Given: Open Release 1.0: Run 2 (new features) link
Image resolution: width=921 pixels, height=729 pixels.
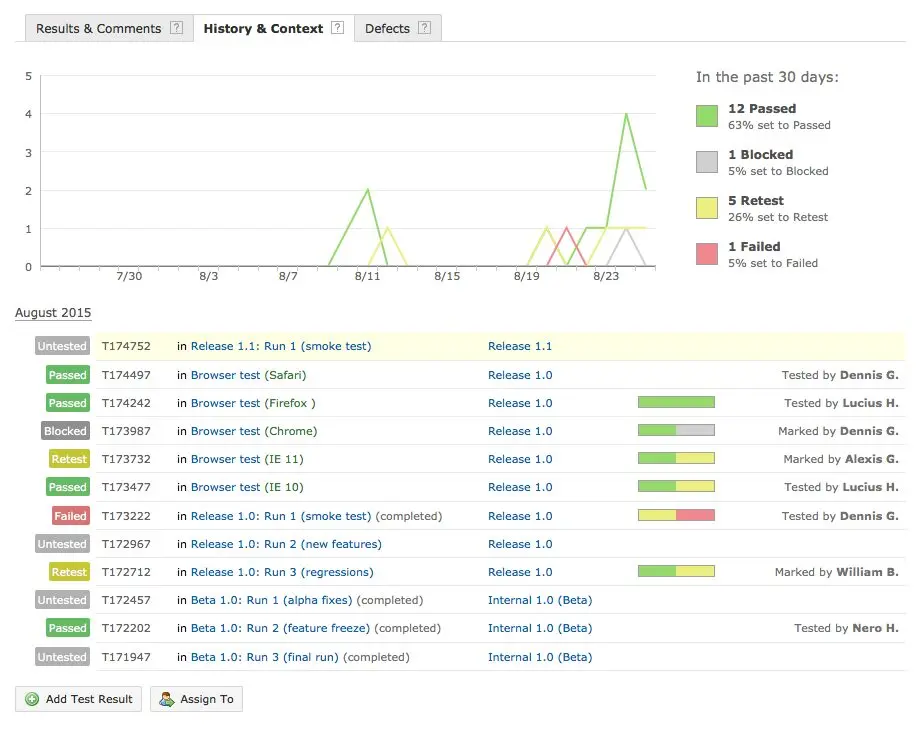Looking at the screenshot, I should pyautogui.click(x=286, y=544).
